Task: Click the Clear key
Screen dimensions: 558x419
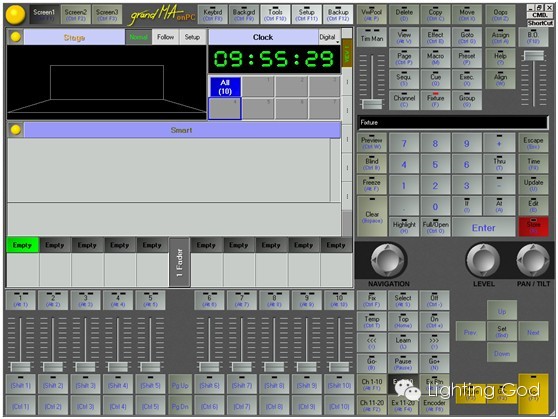Action: pyautogui.click(x=372, y=216)
